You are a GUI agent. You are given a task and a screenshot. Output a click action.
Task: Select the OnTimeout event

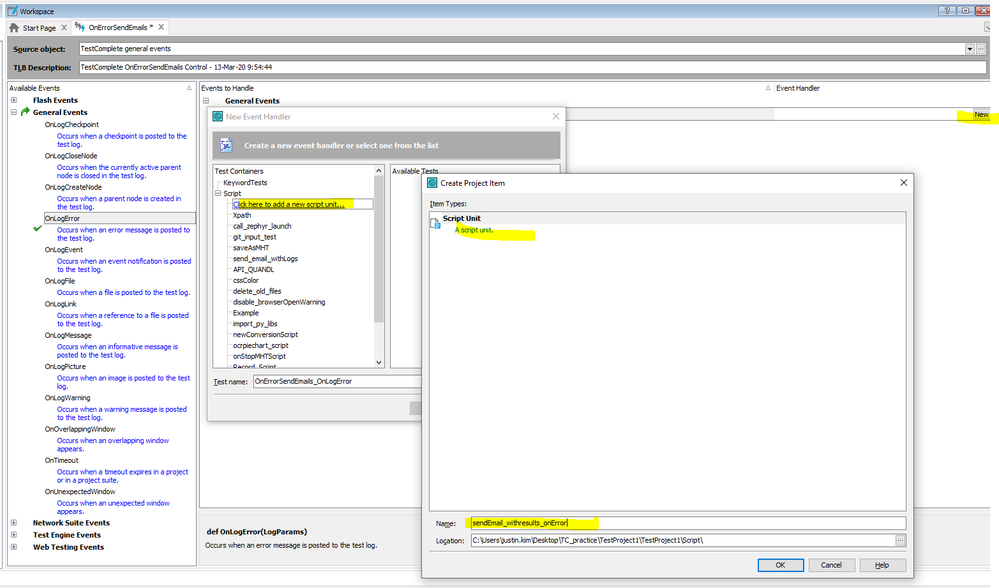pyautogui.click(x=61, y=460)
